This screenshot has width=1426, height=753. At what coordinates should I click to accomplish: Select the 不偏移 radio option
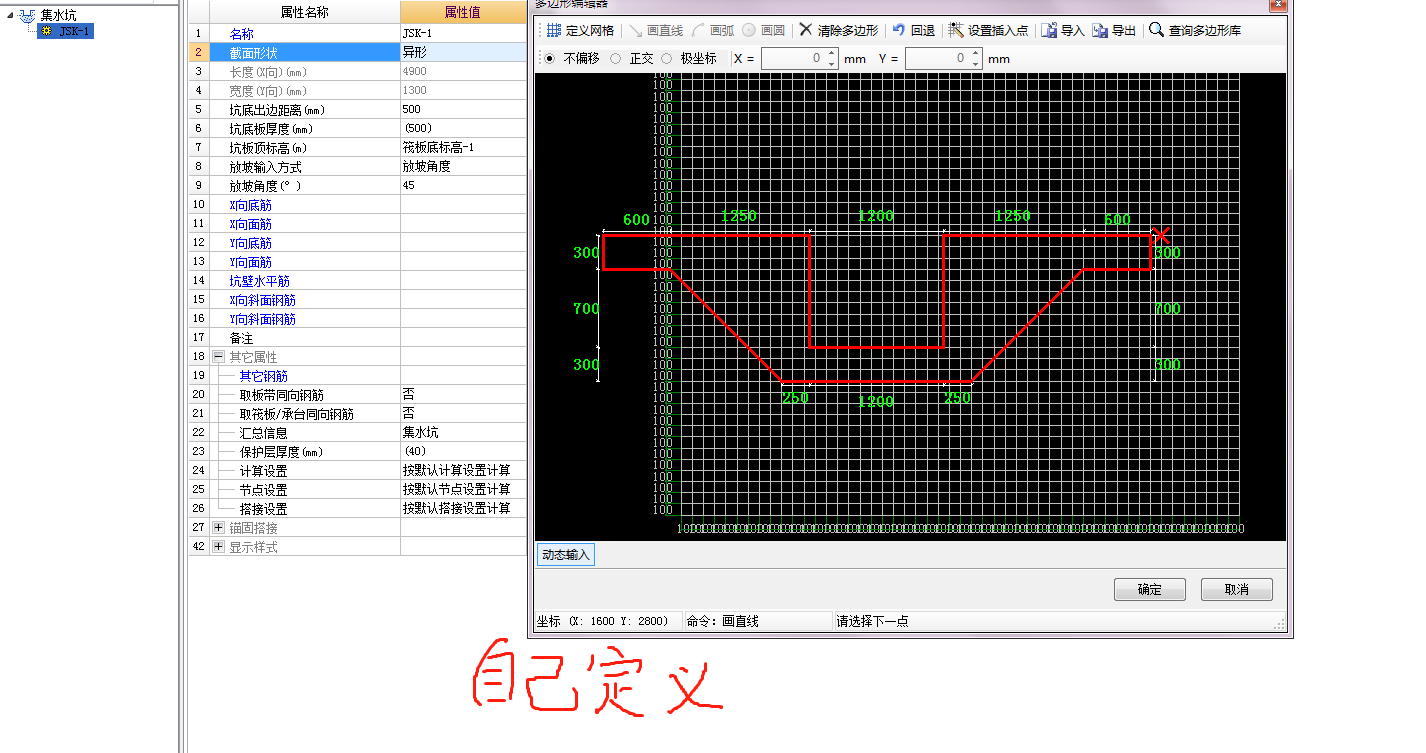tap(550, 59)
